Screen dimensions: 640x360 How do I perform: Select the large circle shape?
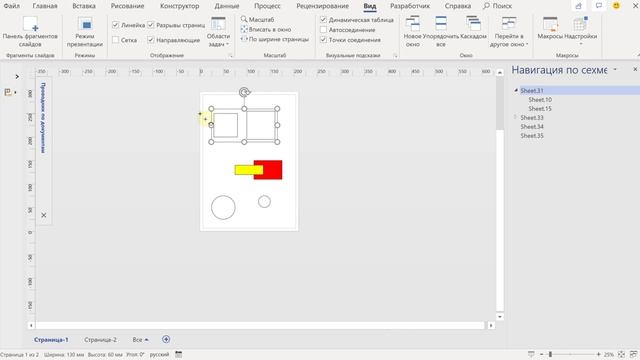(223, 207)
